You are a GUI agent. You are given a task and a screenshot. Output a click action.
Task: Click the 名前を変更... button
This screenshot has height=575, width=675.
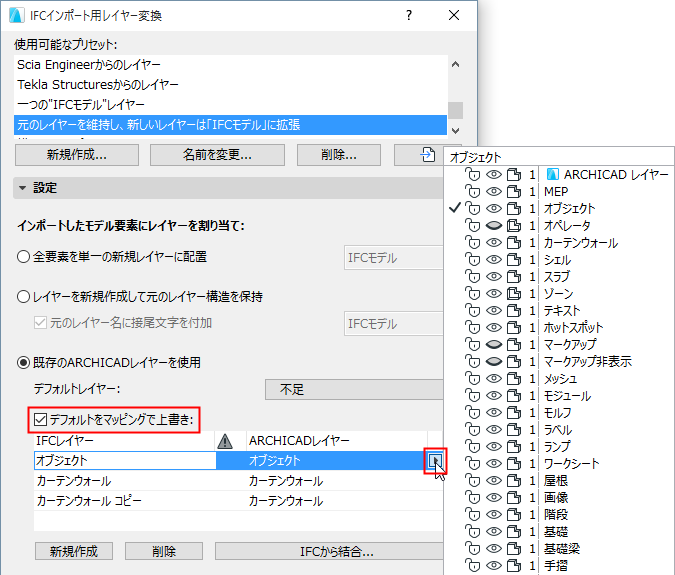217,155
